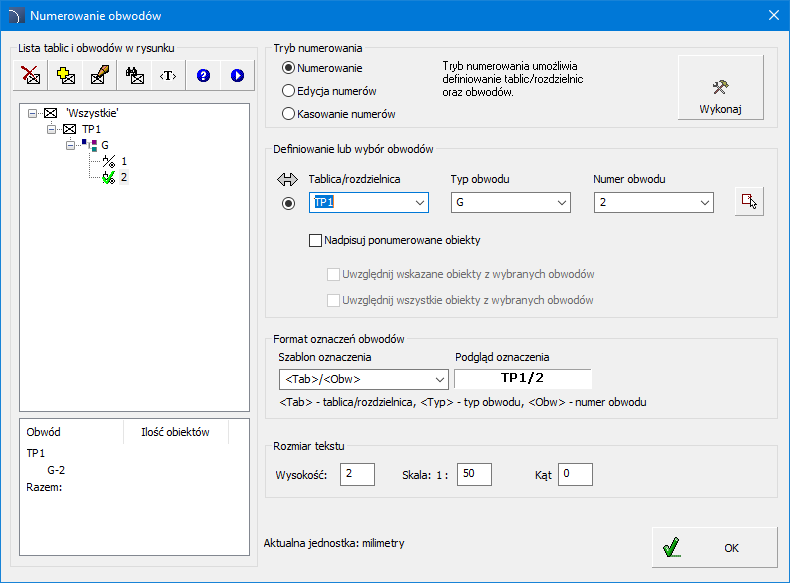Select circuit 1 in the tree list

click(124, 161)
